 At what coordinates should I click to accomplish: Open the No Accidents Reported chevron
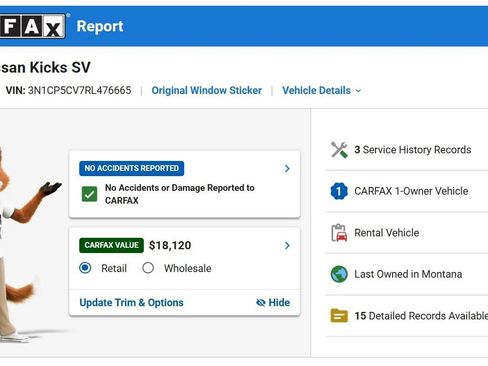point(287,169)
